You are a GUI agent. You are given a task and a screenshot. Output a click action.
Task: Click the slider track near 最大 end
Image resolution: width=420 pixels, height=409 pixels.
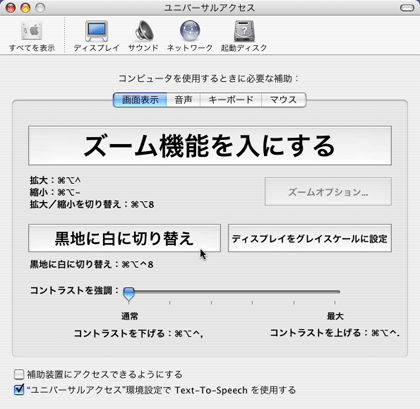pos(334,292)
